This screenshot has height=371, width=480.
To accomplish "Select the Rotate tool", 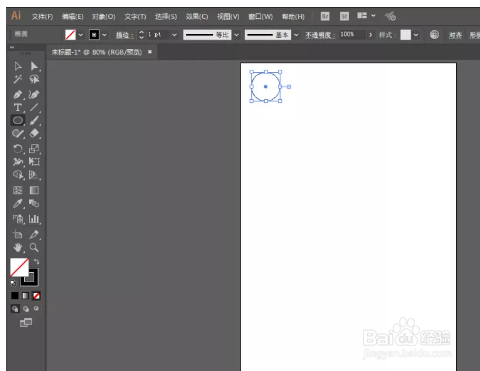I will [18, 149].
